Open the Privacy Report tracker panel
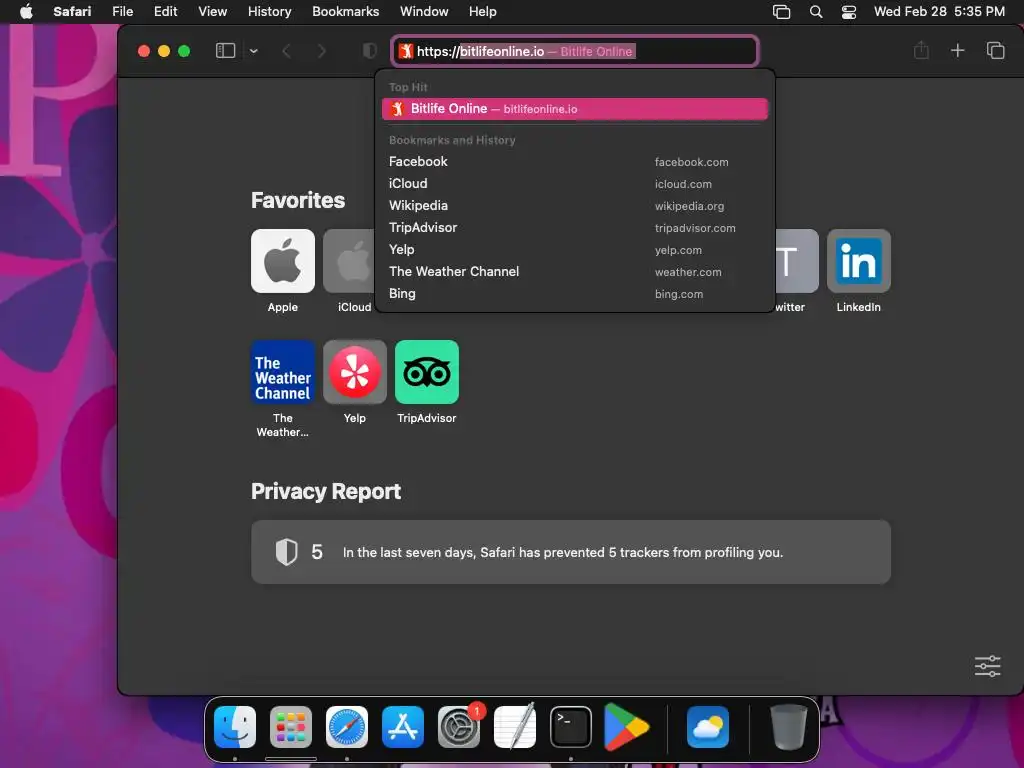 pos(571,552)
